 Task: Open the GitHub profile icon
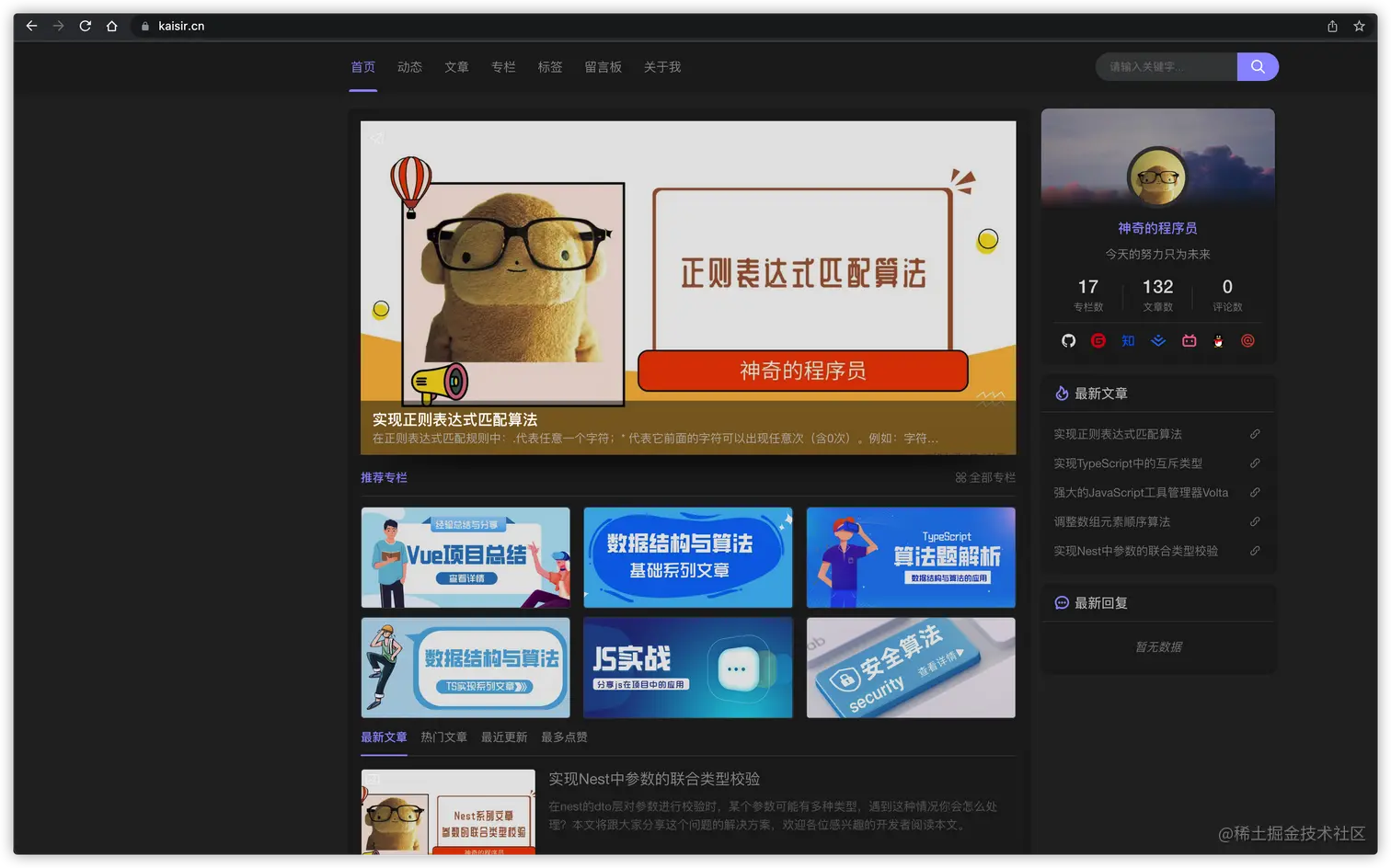point(1068,340)
